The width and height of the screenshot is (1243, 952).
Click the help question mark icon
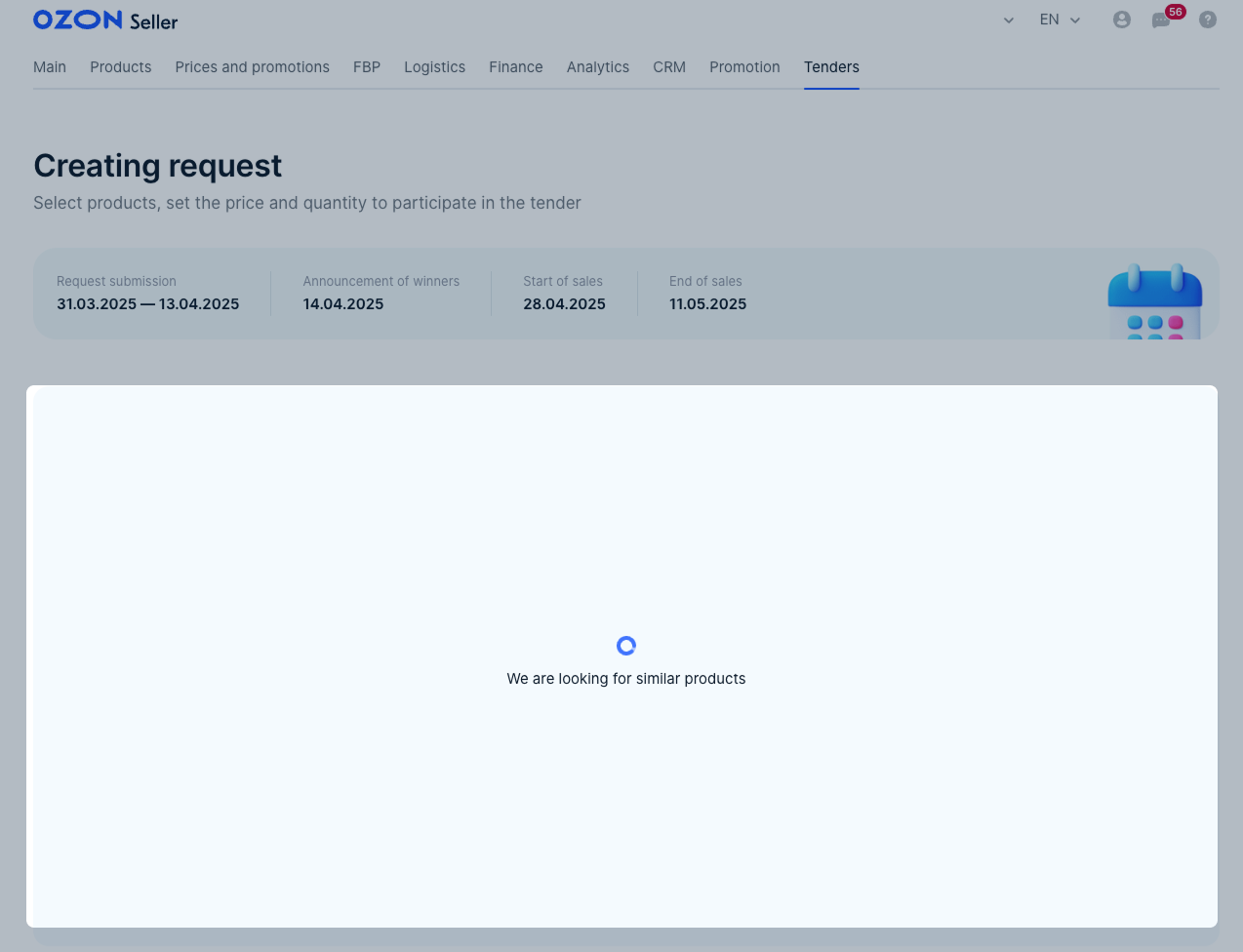[x=1208, y=20]
